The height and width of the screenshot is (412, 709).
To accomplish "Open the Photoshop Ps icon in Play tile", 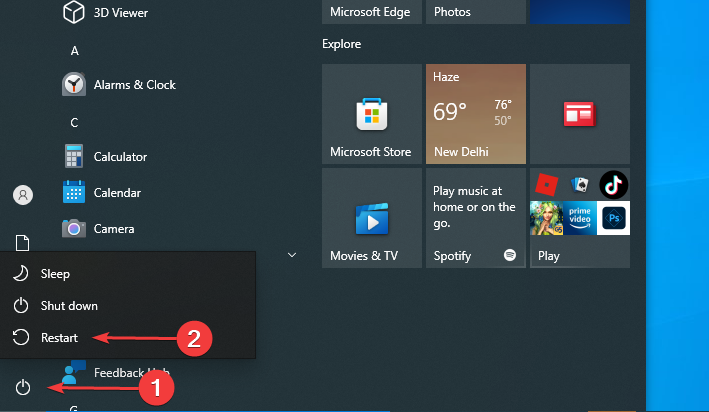I will point(614,218).
